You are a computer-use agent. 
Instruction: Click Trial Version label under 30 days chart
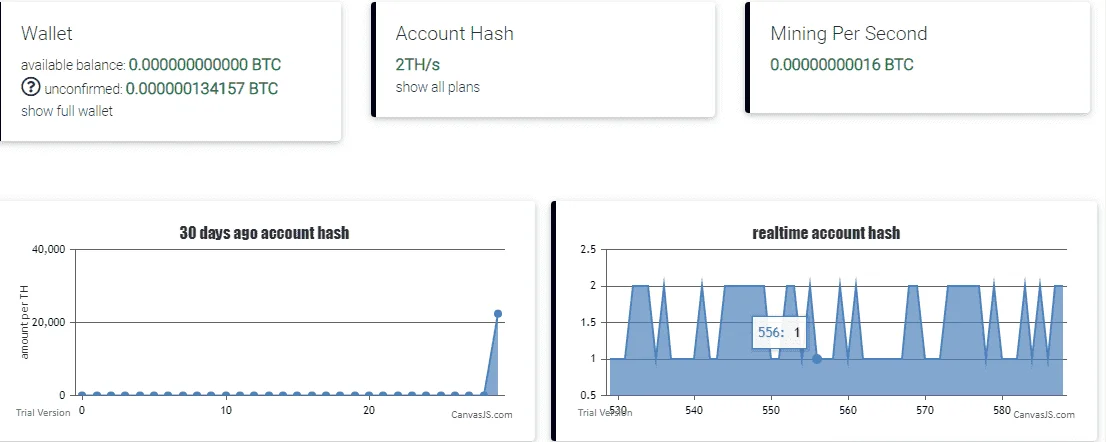(43, 412)
